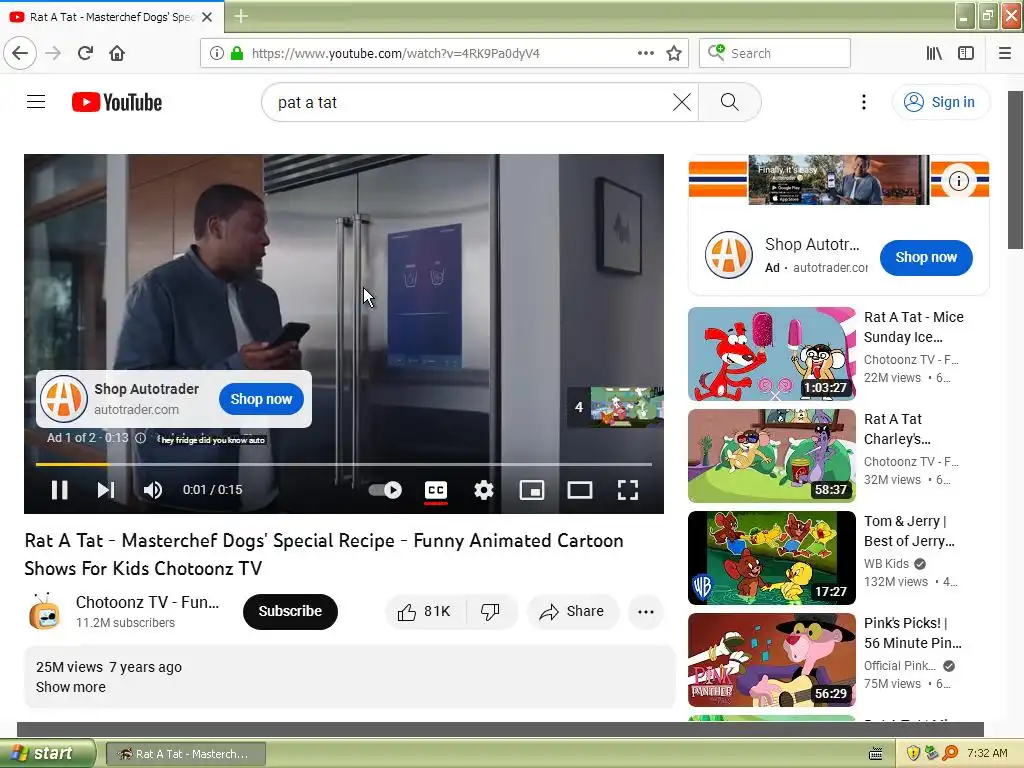This screenshot has width=1024, height=768.
Task: Enable miniplayer mode
Action: (x=532, y=490)
